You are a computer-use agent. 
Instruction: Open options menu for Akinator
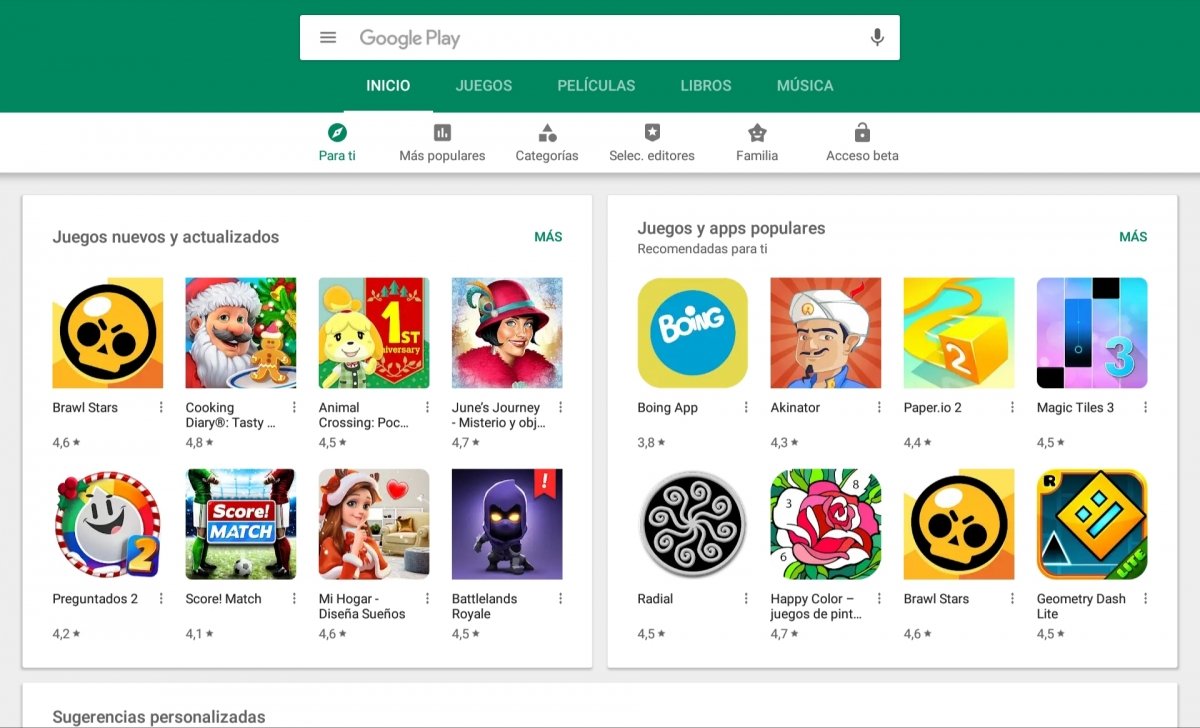pyautogui.click(x=879, y=407)
